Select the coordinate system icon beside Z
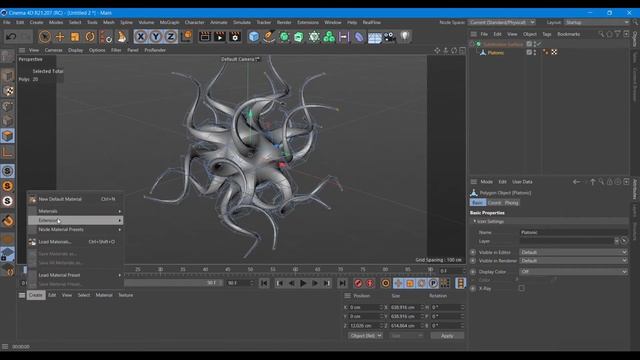640x360 pixels. pos(186,37)
